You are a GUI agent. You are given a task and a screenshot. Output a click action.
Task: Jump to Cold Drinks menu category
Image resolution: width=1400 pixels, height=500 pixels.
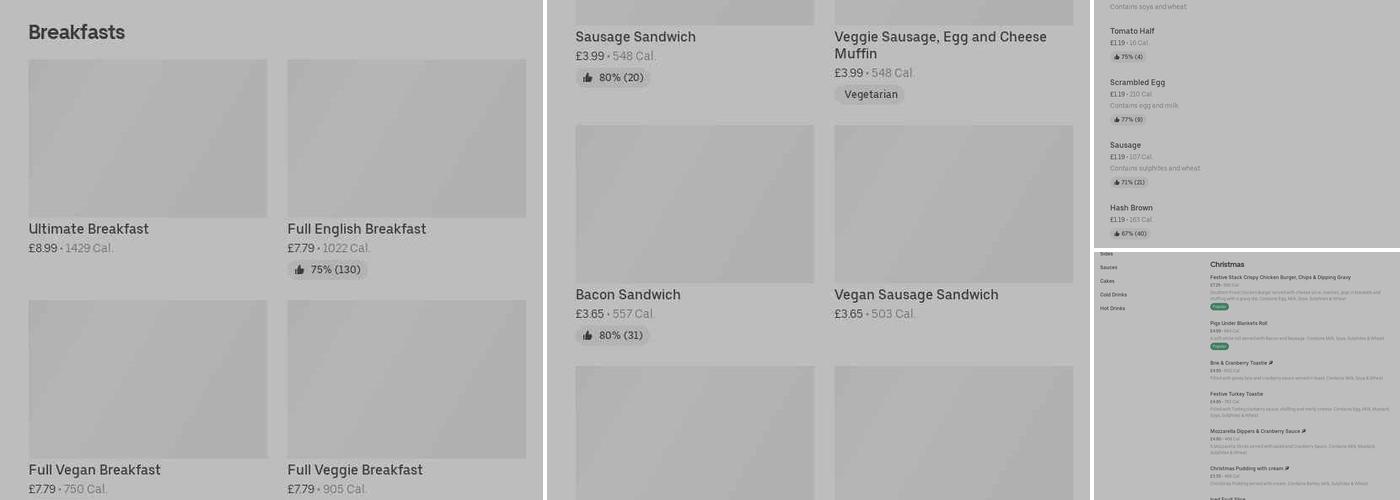[x=1113, y=295]
